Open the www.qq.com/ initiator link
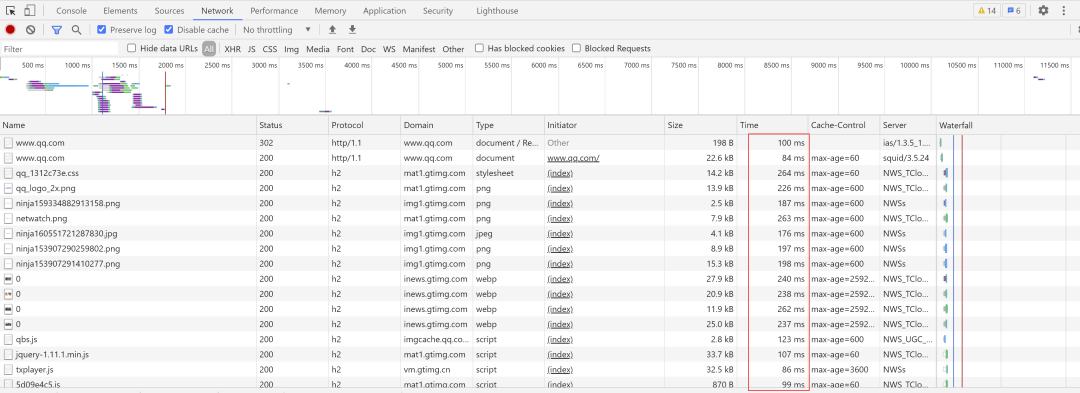The width and height of the screenshot is (1080, 393). pyautogui.click(x=573, y=158)
